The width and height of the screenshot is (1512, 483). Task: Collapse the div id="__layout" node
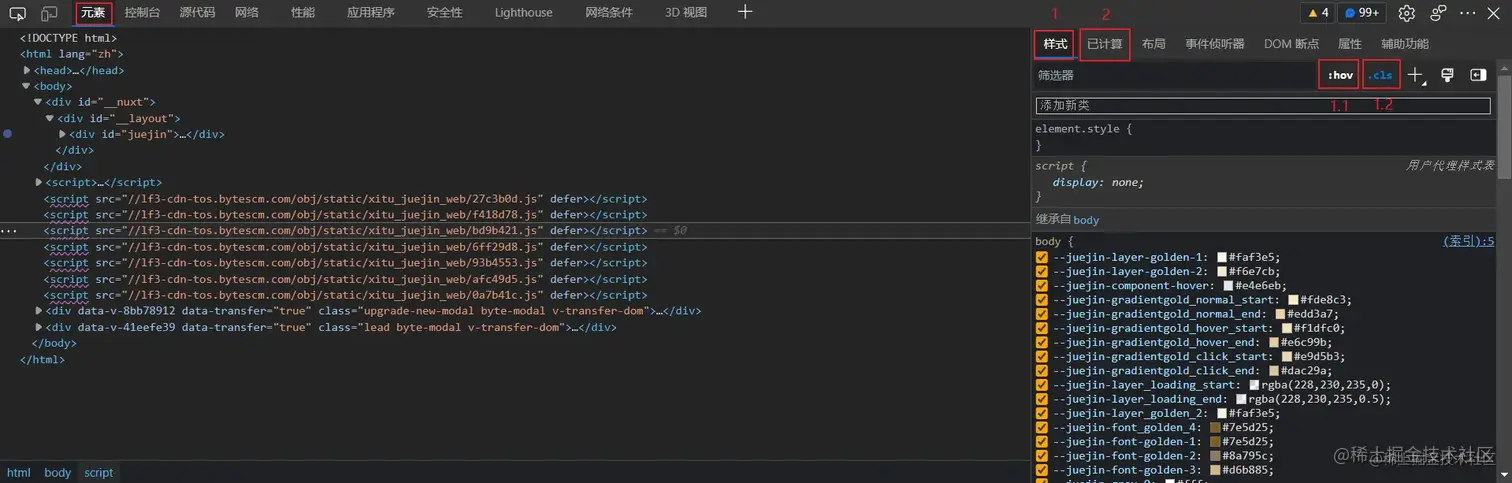click(50, 118)
